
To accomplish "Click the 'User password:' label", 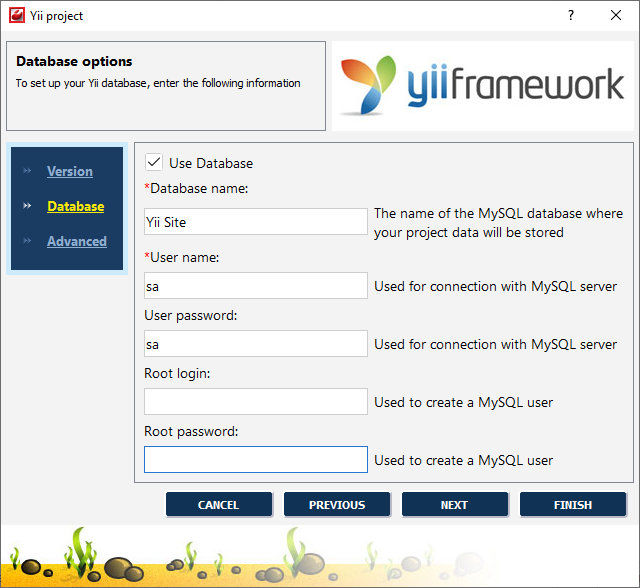I will tap(191, 315).
